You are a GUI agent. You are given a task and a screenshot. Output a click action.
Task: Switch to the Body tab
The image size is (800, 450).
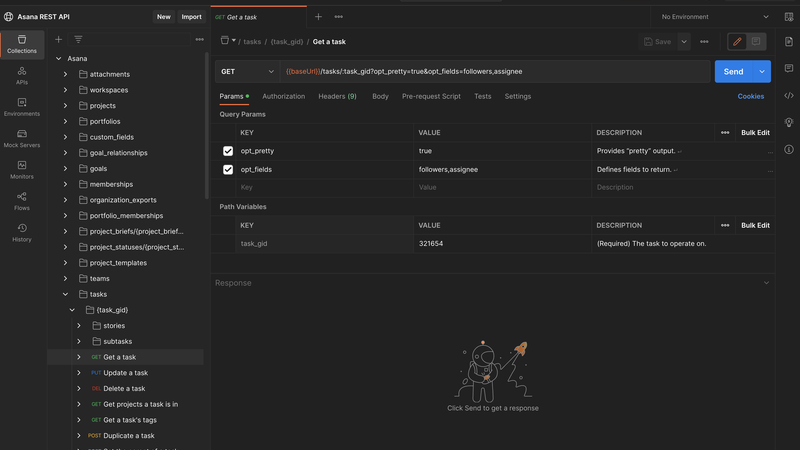pyautogui.click(x=380, y=96)
